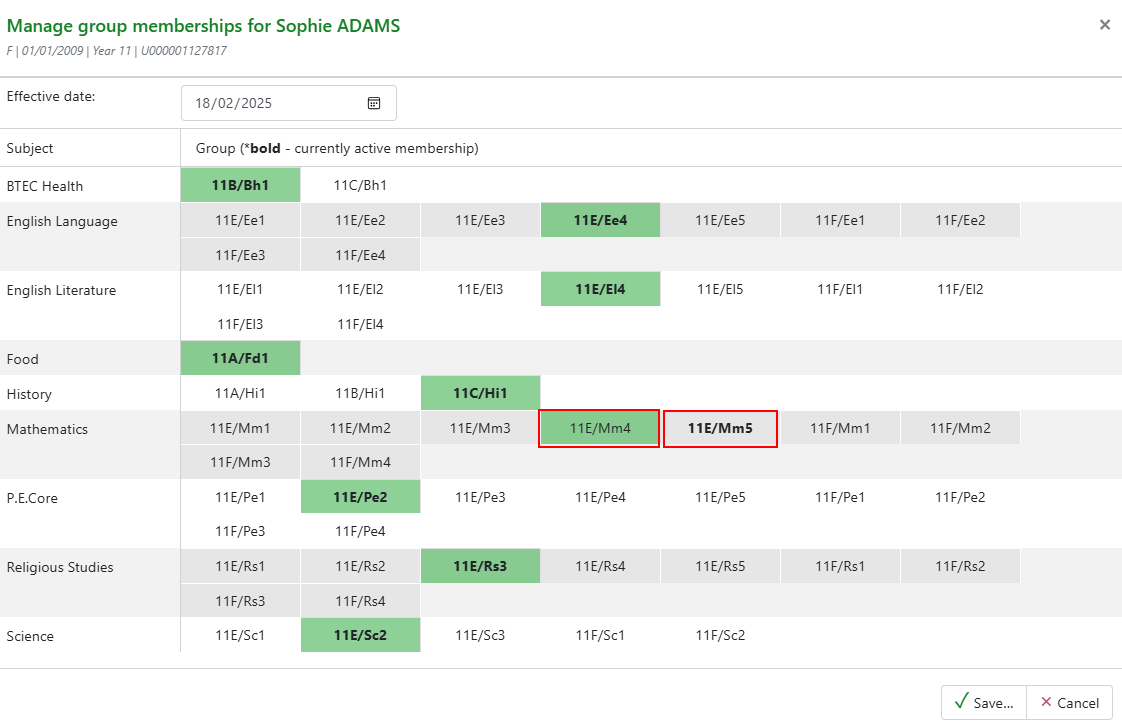Choose History group 11B/Hi1
The width and height of the screenshot is (1122, 722).
(361, 393)
